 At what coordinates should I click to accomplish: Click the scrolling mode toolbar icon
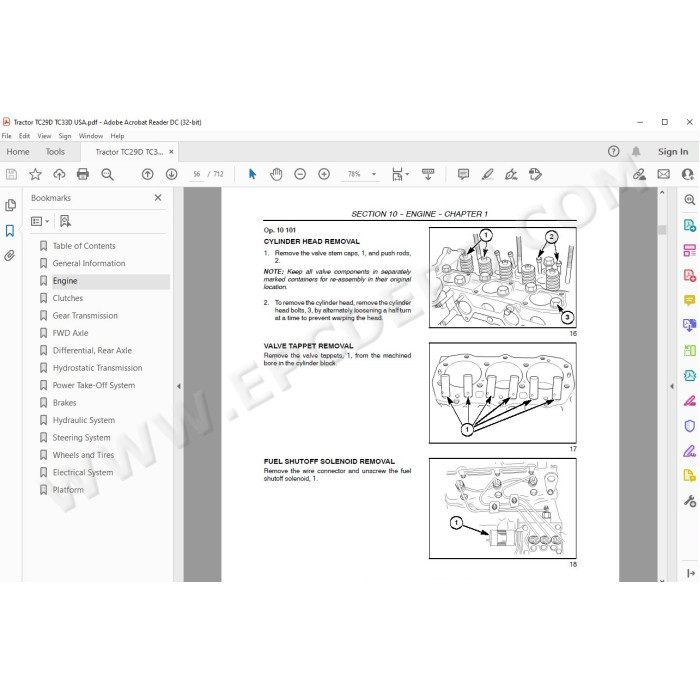pyautogui.click(x=428, y=174)
